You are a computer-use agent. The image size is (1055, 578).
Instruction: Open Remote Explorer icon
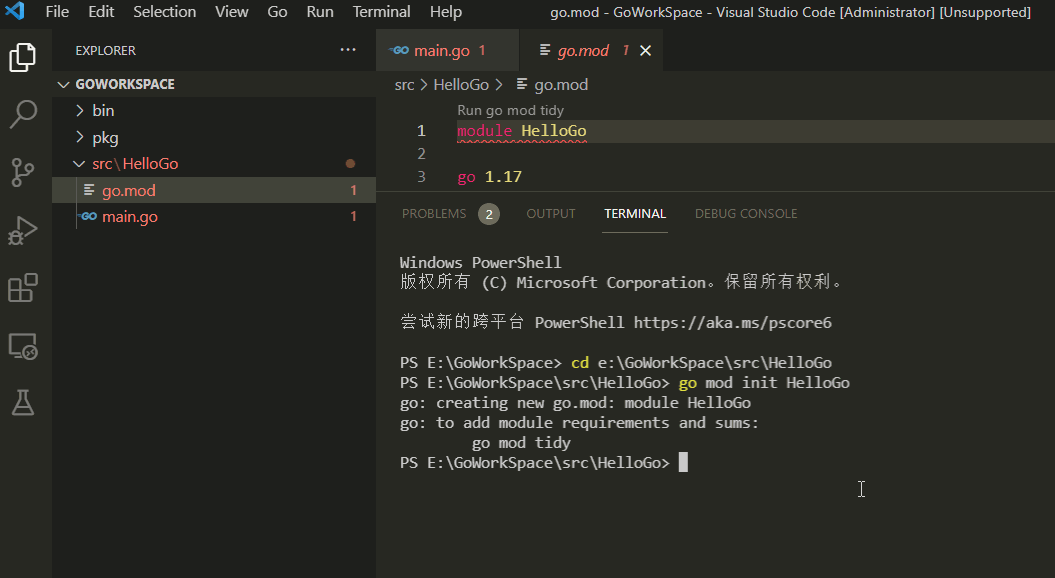pos(23,346)
